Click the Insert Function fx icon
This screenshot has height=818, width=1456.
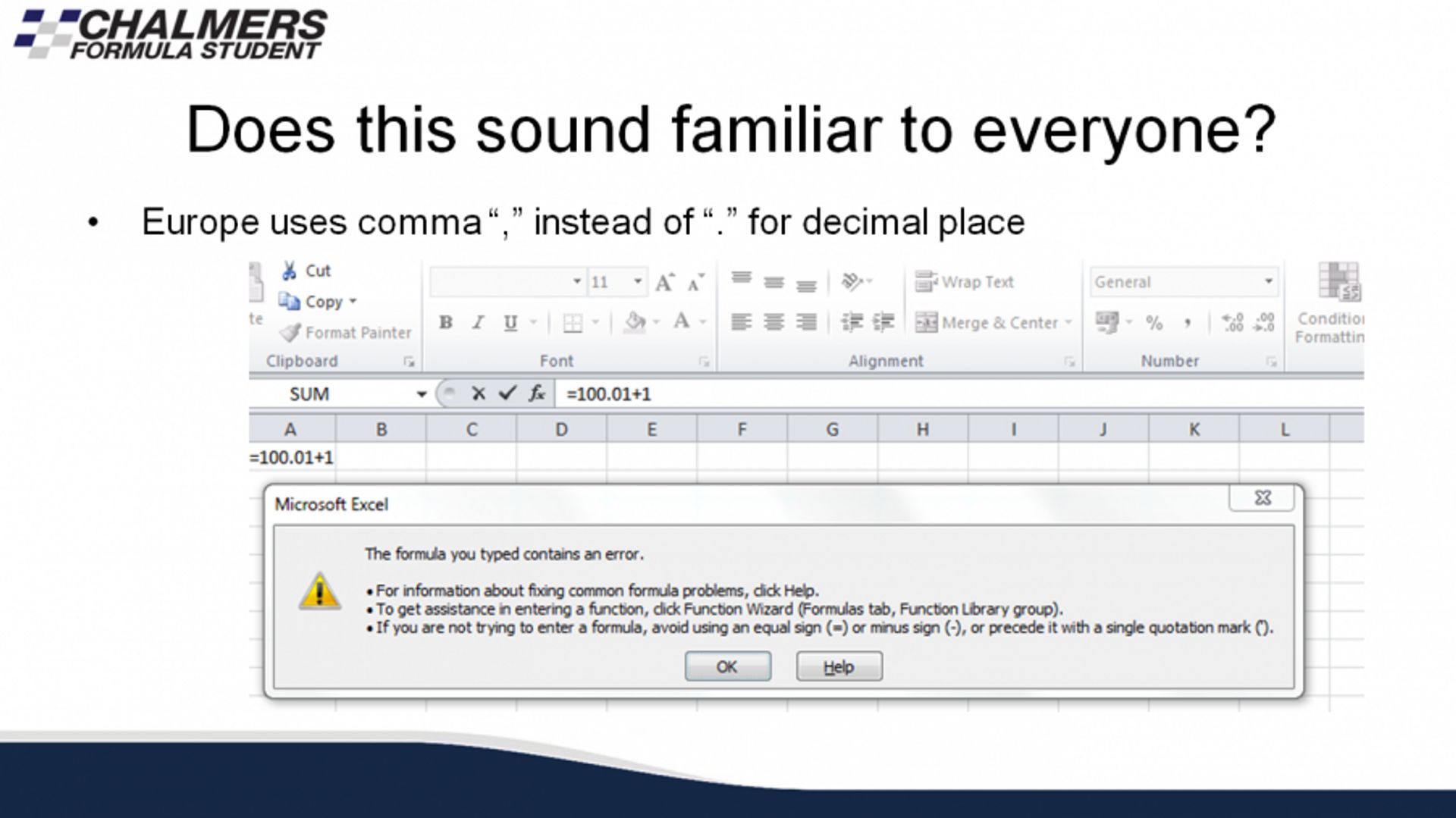(x=537, y=393)
